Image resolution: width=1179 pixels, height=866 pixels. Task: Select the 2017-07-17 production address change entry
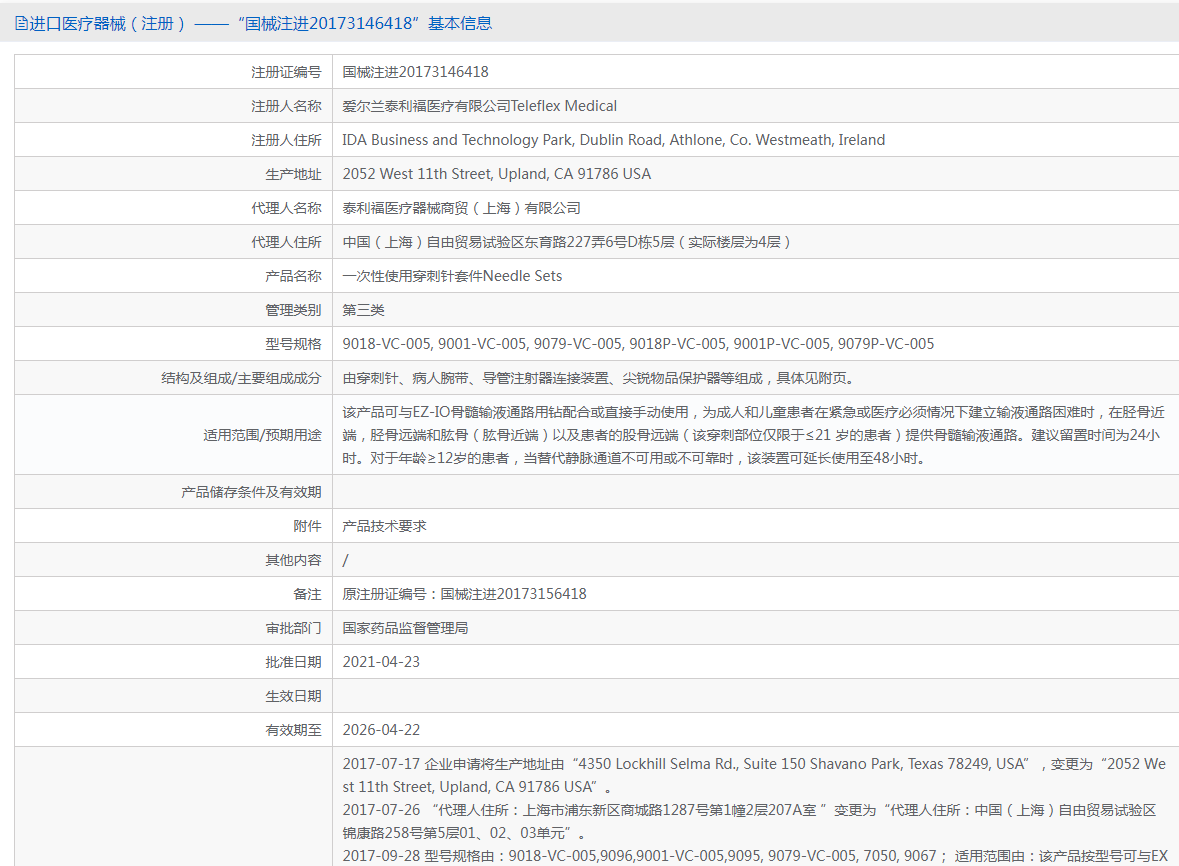753,775
